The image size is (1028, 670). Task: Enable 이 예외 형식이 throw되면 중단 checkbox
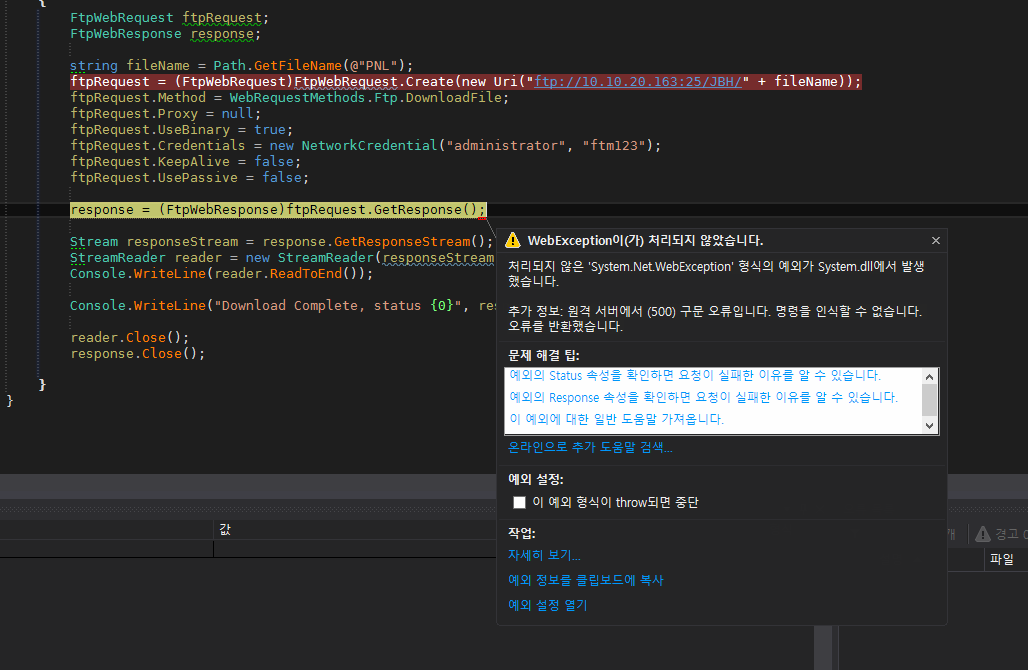click(x=519, y=503)
